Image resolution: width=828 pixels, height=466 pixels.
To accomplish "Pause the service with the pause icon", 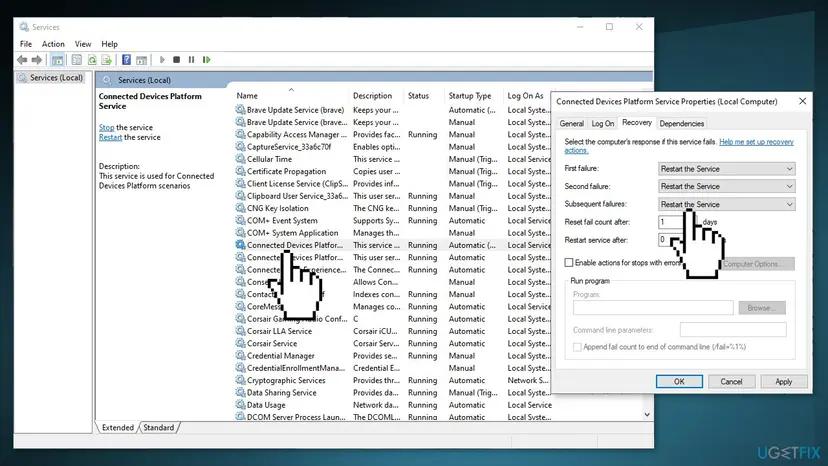I will point(191,60).
